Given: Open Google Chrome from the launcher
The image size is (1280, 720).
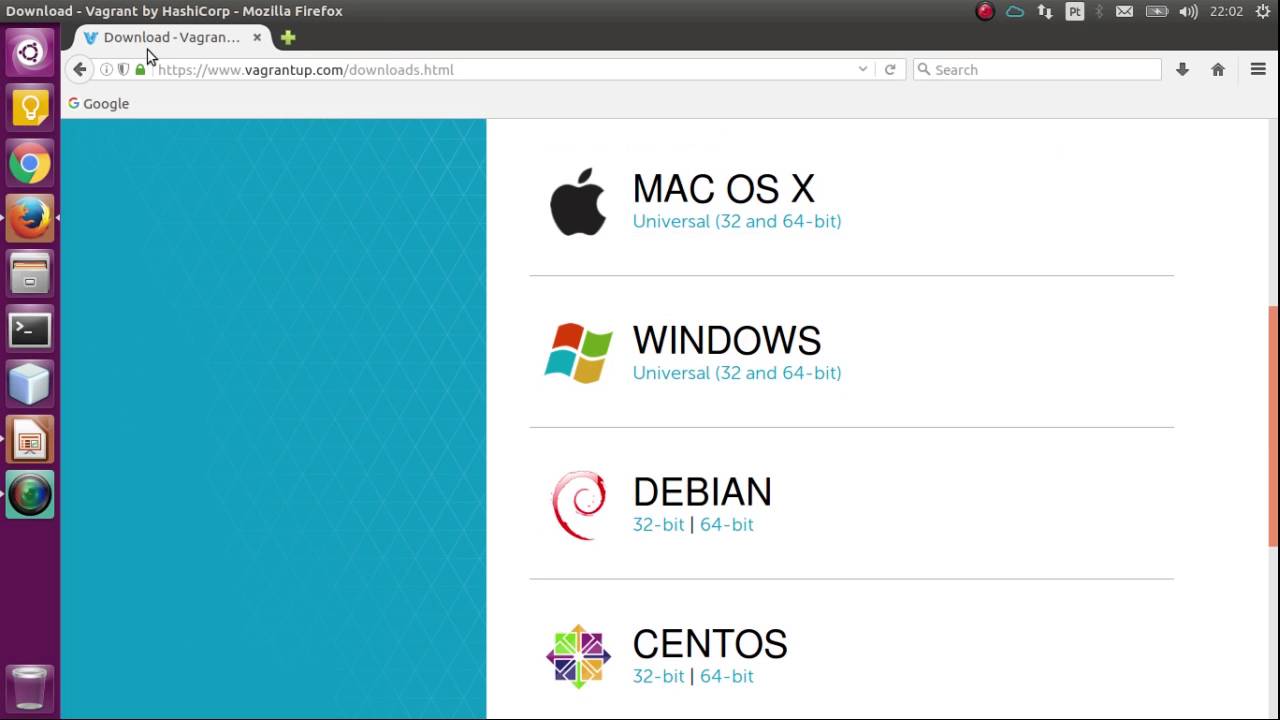Looking at the screenshot, I should 29,163.
